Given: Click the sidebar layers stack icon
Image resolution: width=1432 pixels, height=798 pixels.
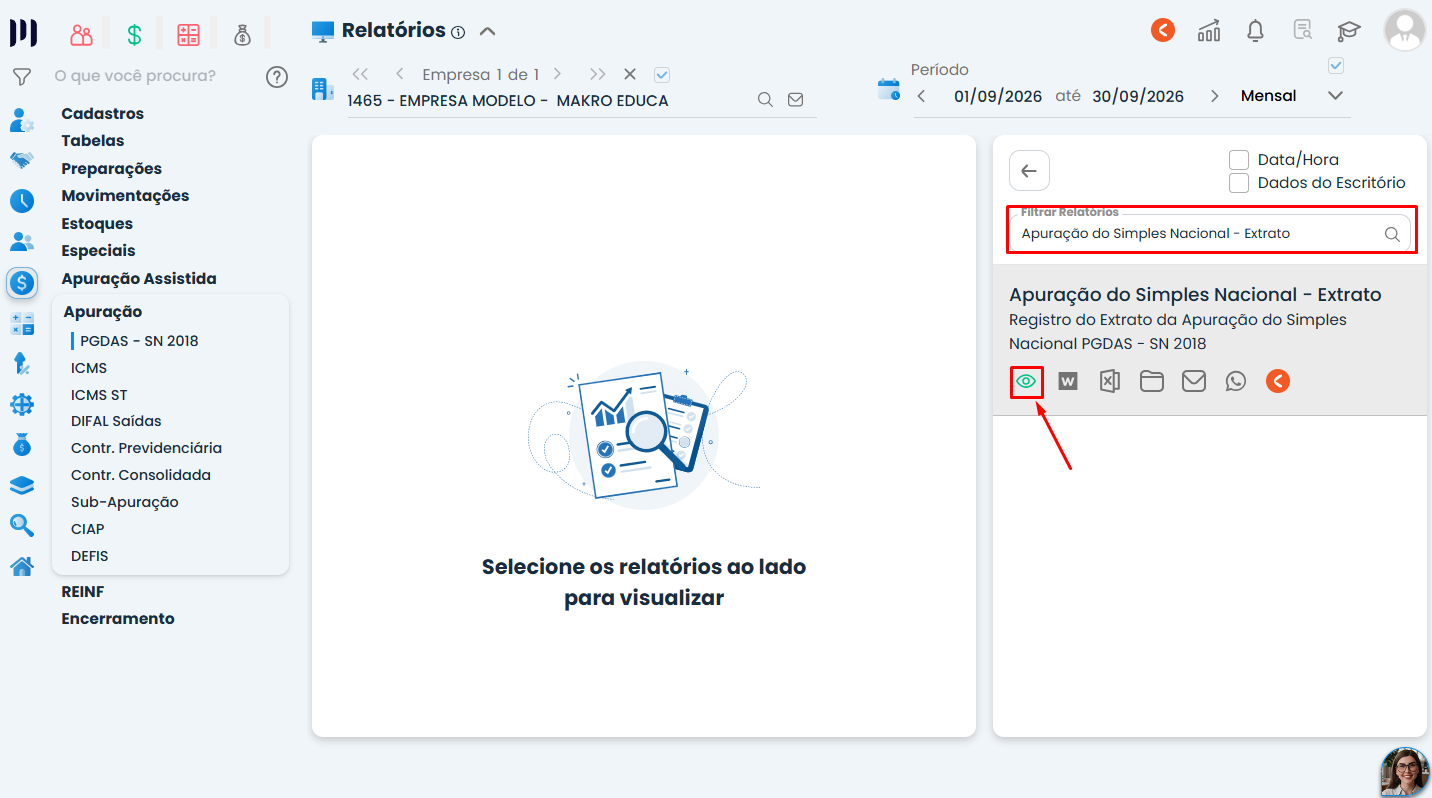Looking at the screenshot, I should pos(22,486).
